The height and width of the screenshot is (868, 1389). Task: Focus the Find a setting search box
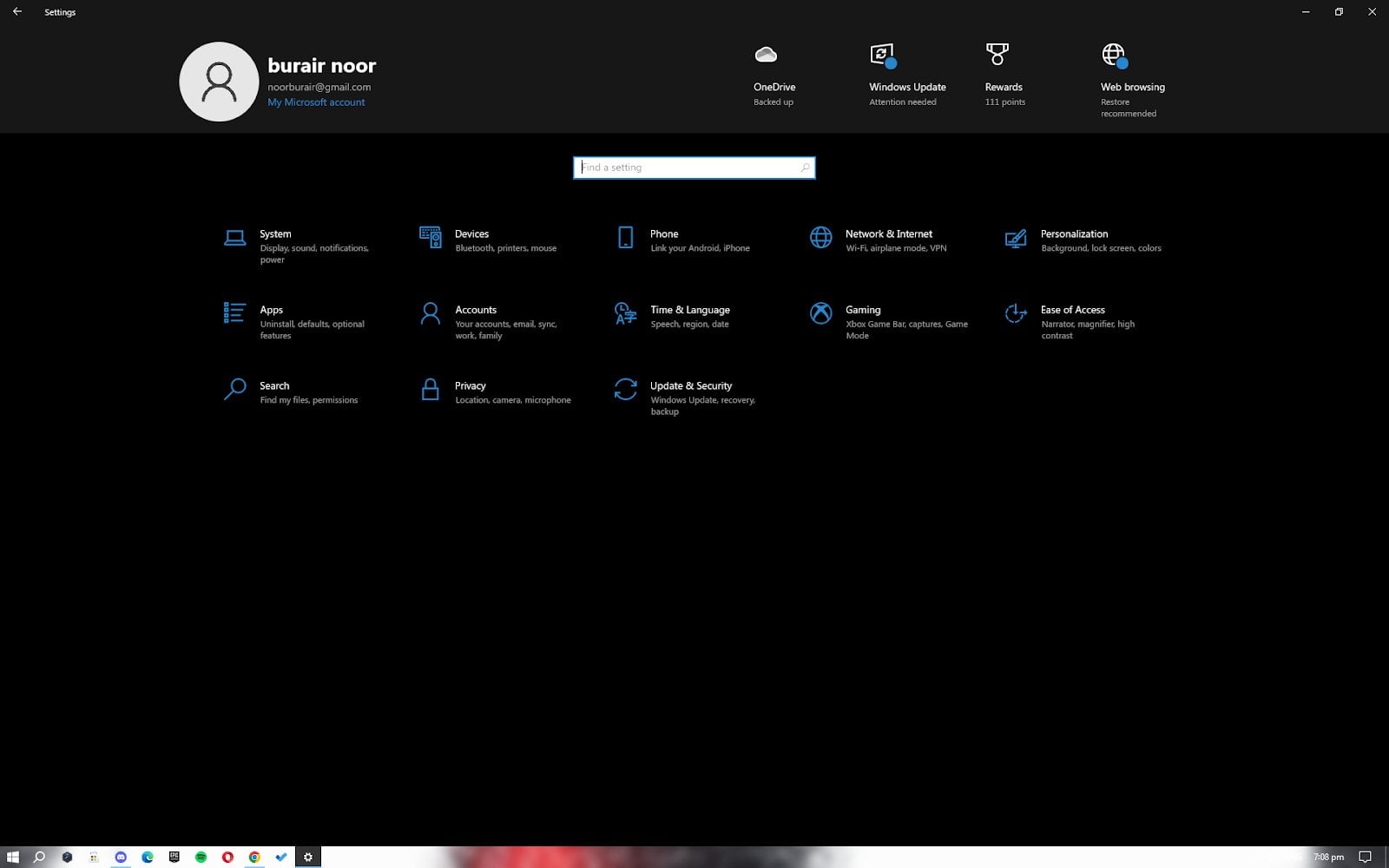point(693,168)
